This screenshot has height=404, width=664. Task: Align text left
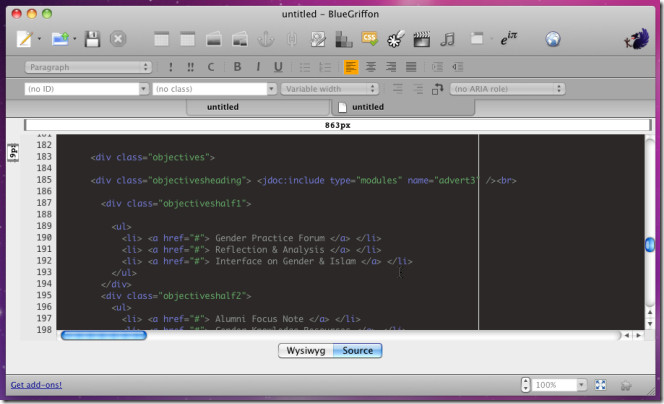click(351, 67)
